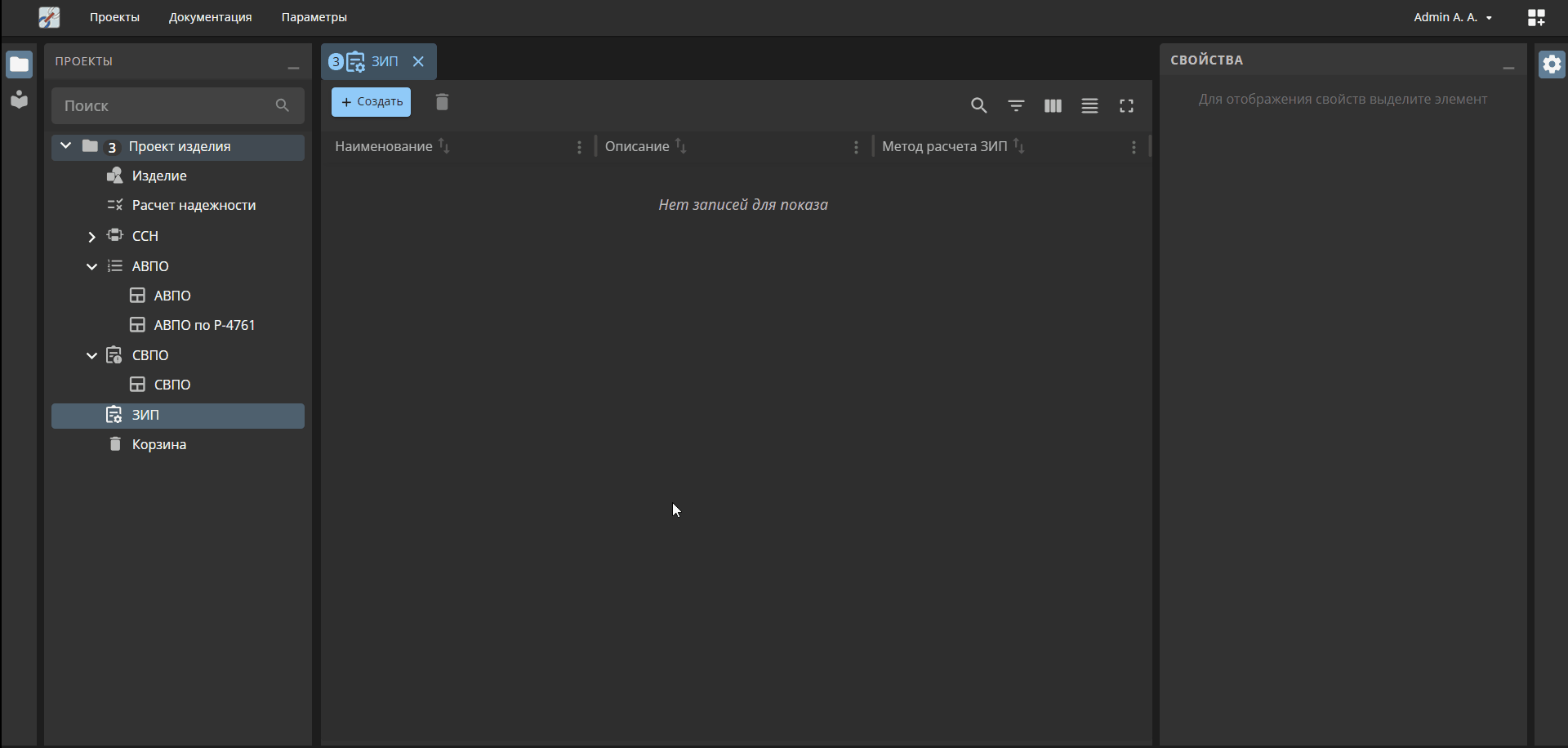Click the Наименование column header

click(384, 146)
